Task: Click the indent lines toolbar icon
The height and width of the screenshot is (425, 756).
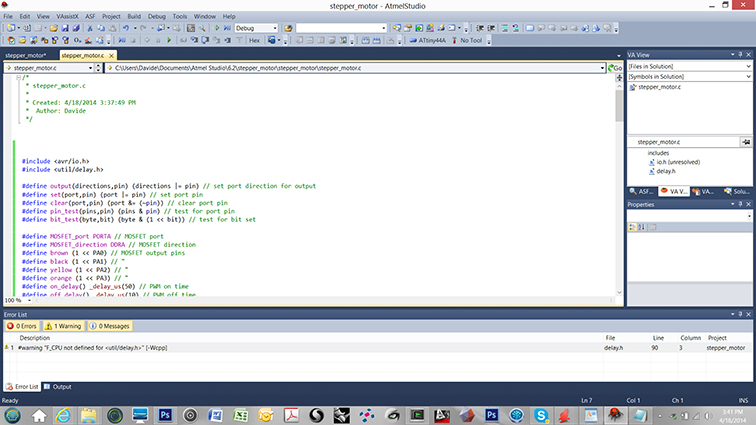Action: [480, 28]
